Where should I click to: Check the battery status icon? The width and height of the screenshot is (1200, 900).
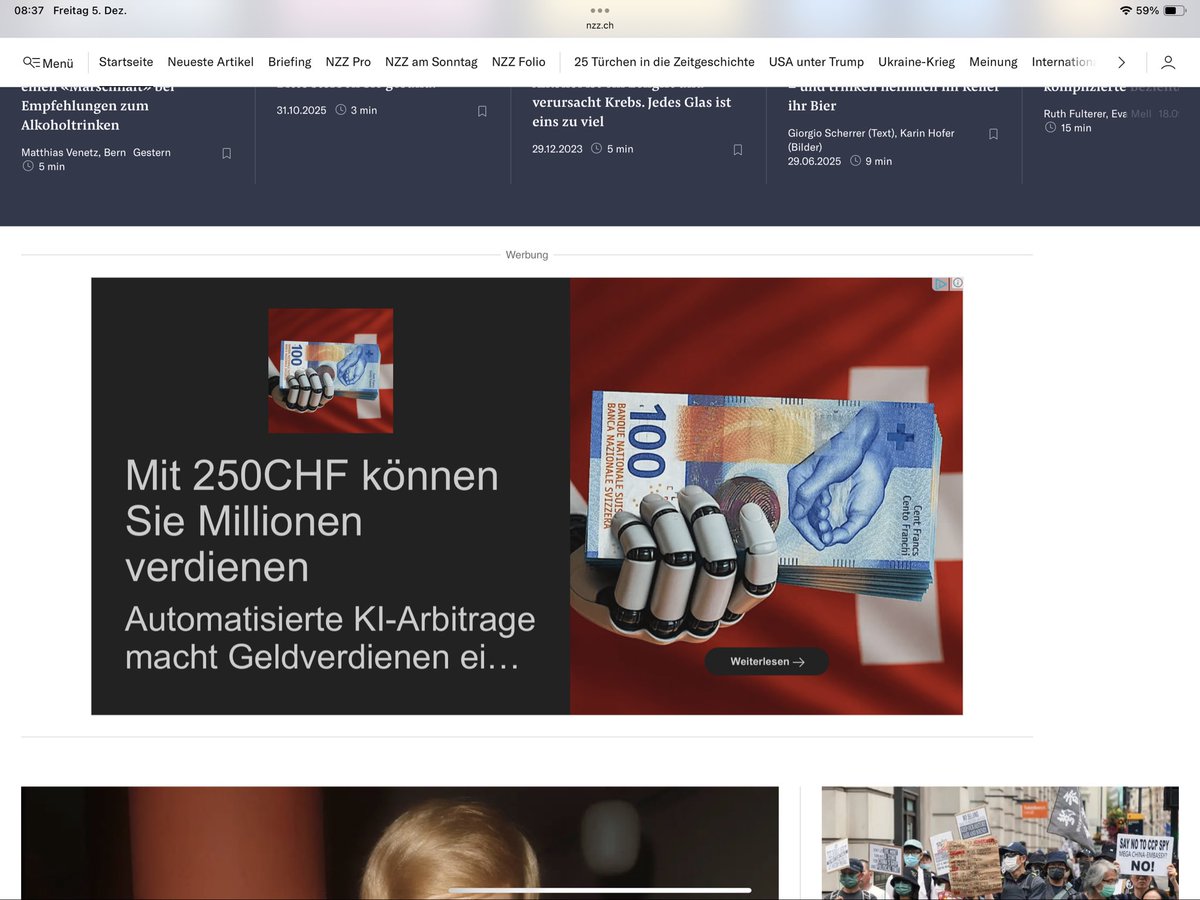(x=1175, y=10)
